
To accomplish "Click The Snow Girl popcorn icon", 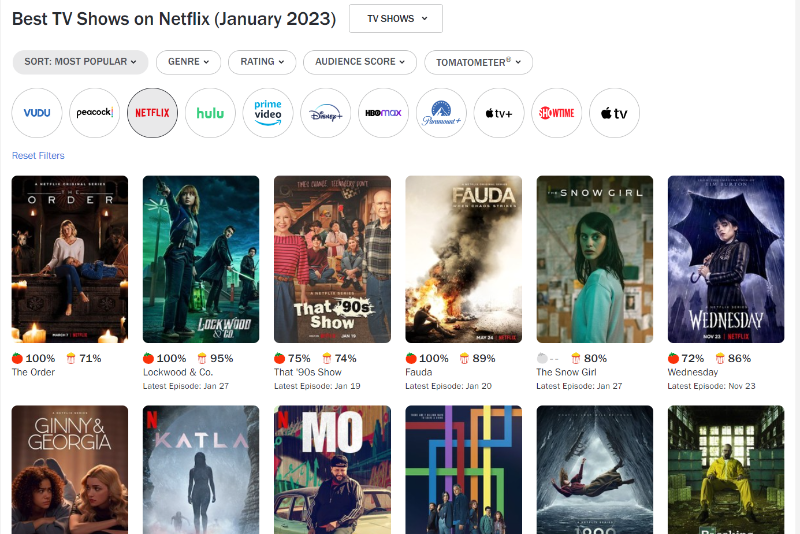I will pyautogui.click(x=576, y=358).
